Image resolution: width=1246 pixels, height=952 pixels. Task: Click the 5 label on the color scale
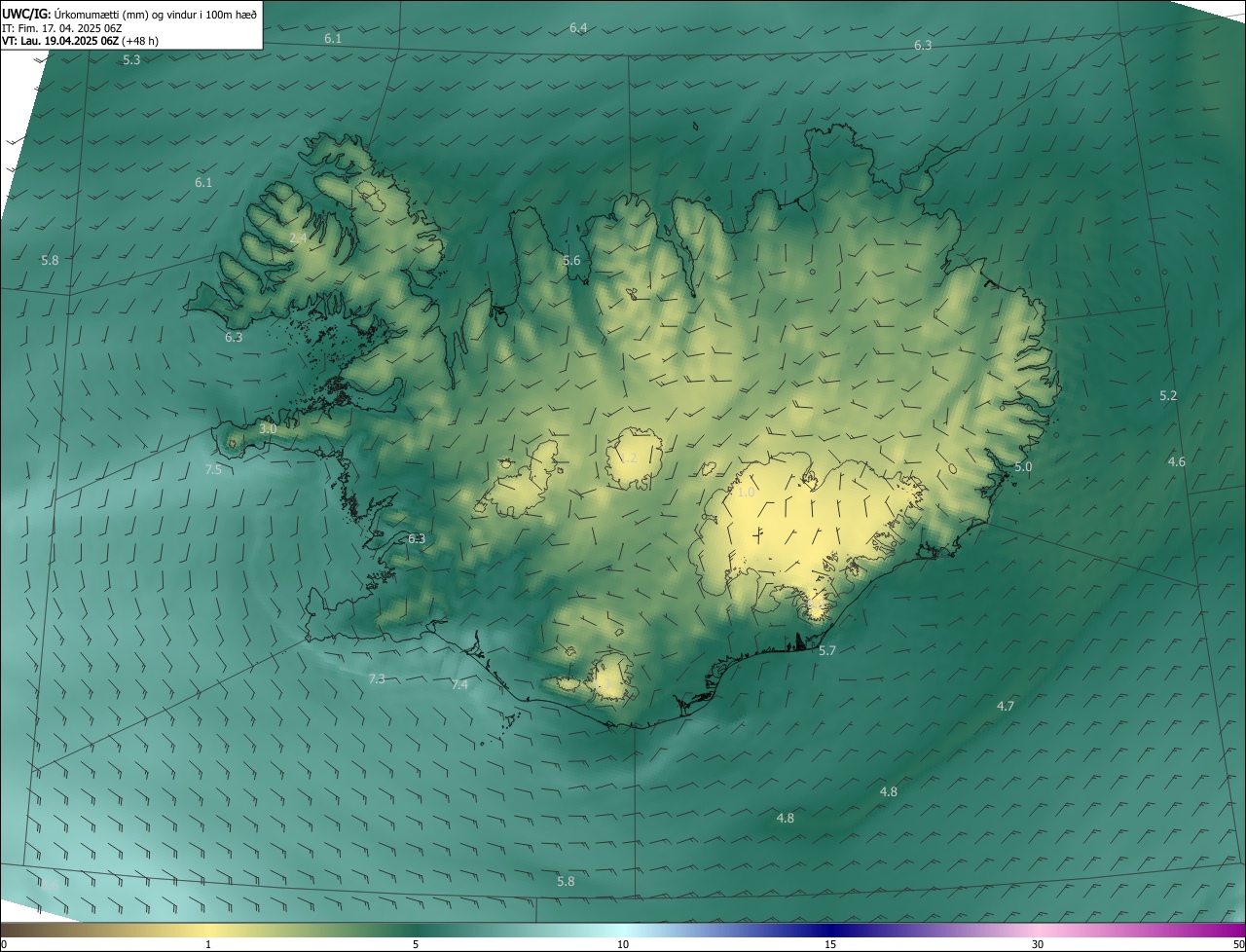tap(416, 944)
